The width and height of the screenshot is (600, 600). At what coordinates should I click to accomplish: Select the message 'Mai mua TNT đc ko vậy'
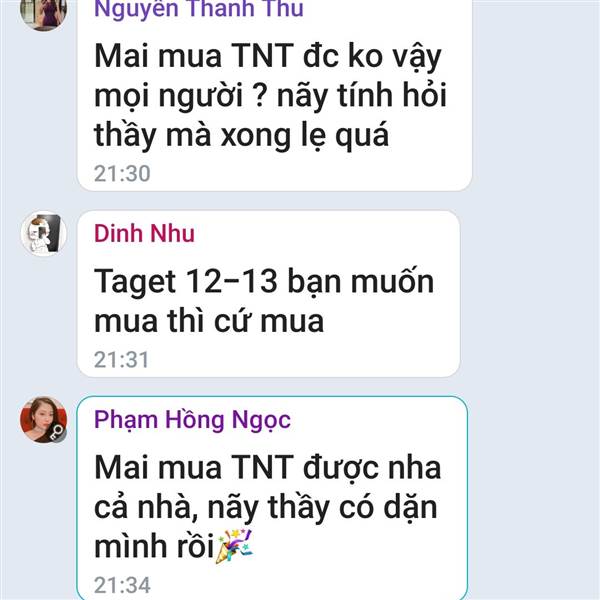click(274, 94)
